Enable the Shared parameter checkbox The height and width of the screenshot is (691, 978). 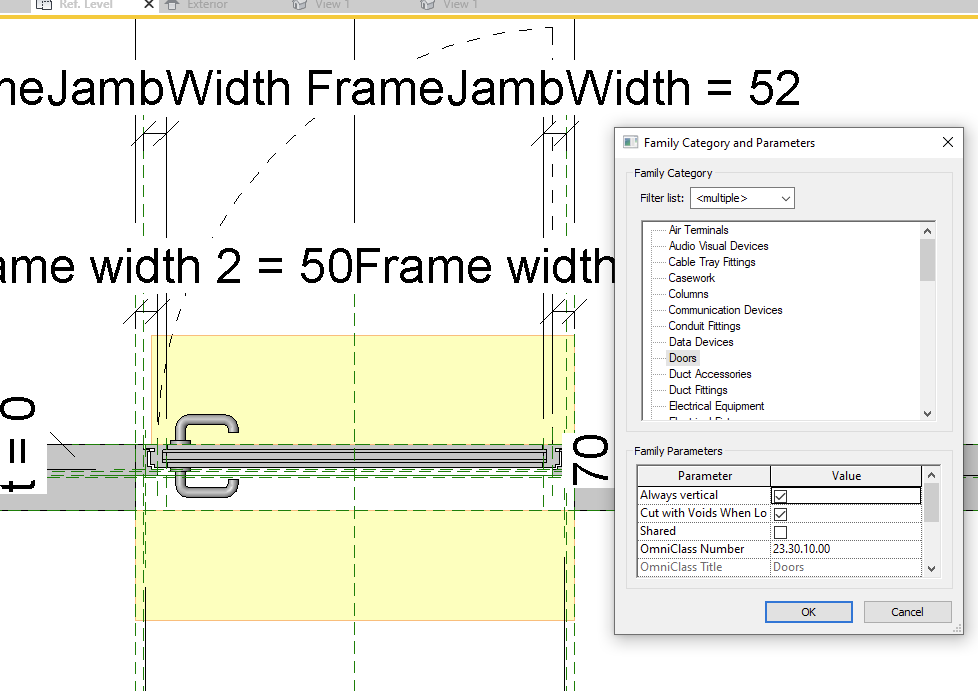(x=780, y=531)
